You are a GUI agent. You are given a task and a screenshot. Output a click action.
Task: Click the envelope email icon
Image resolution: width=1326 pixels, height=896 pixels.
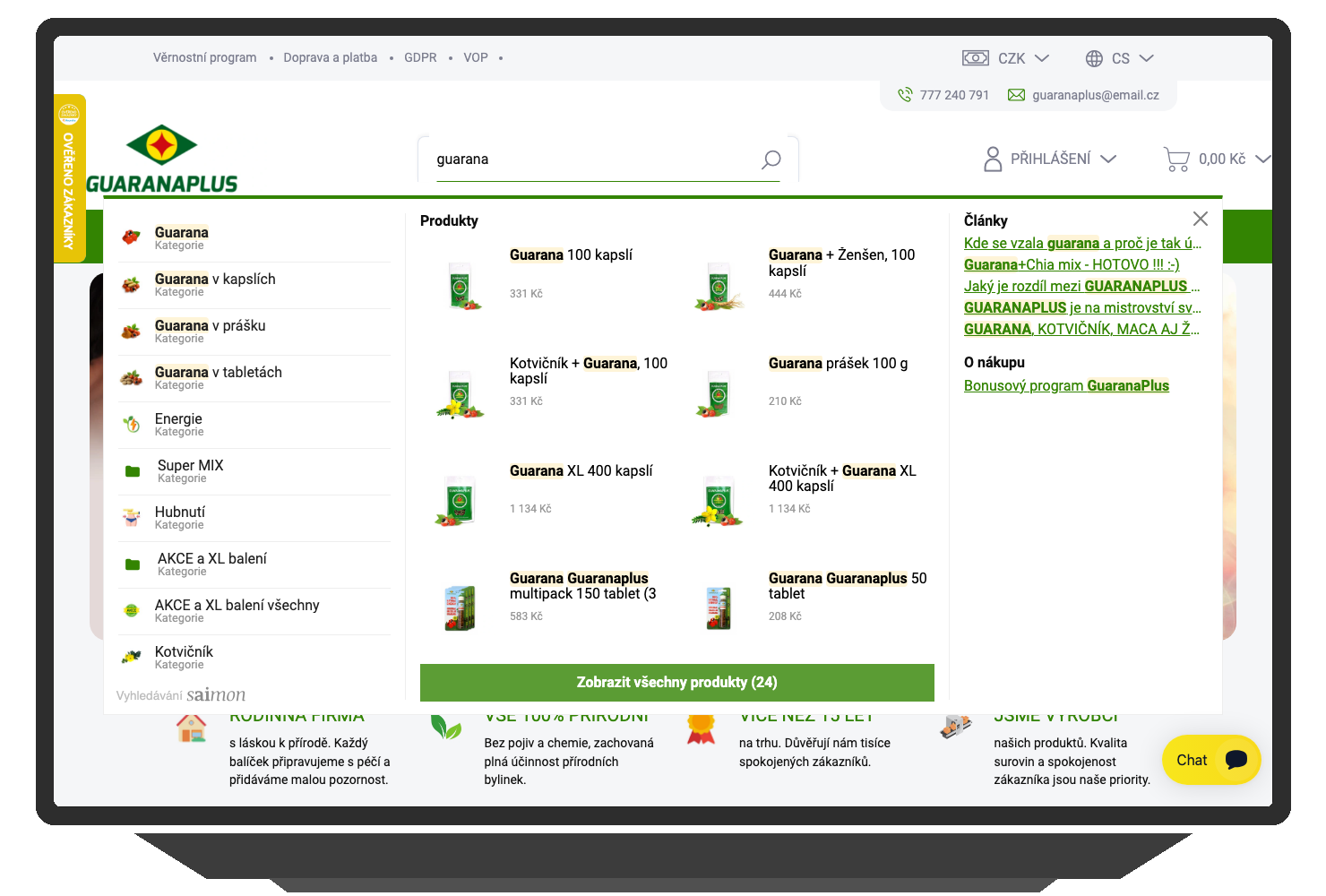[x=1016, y=95]
